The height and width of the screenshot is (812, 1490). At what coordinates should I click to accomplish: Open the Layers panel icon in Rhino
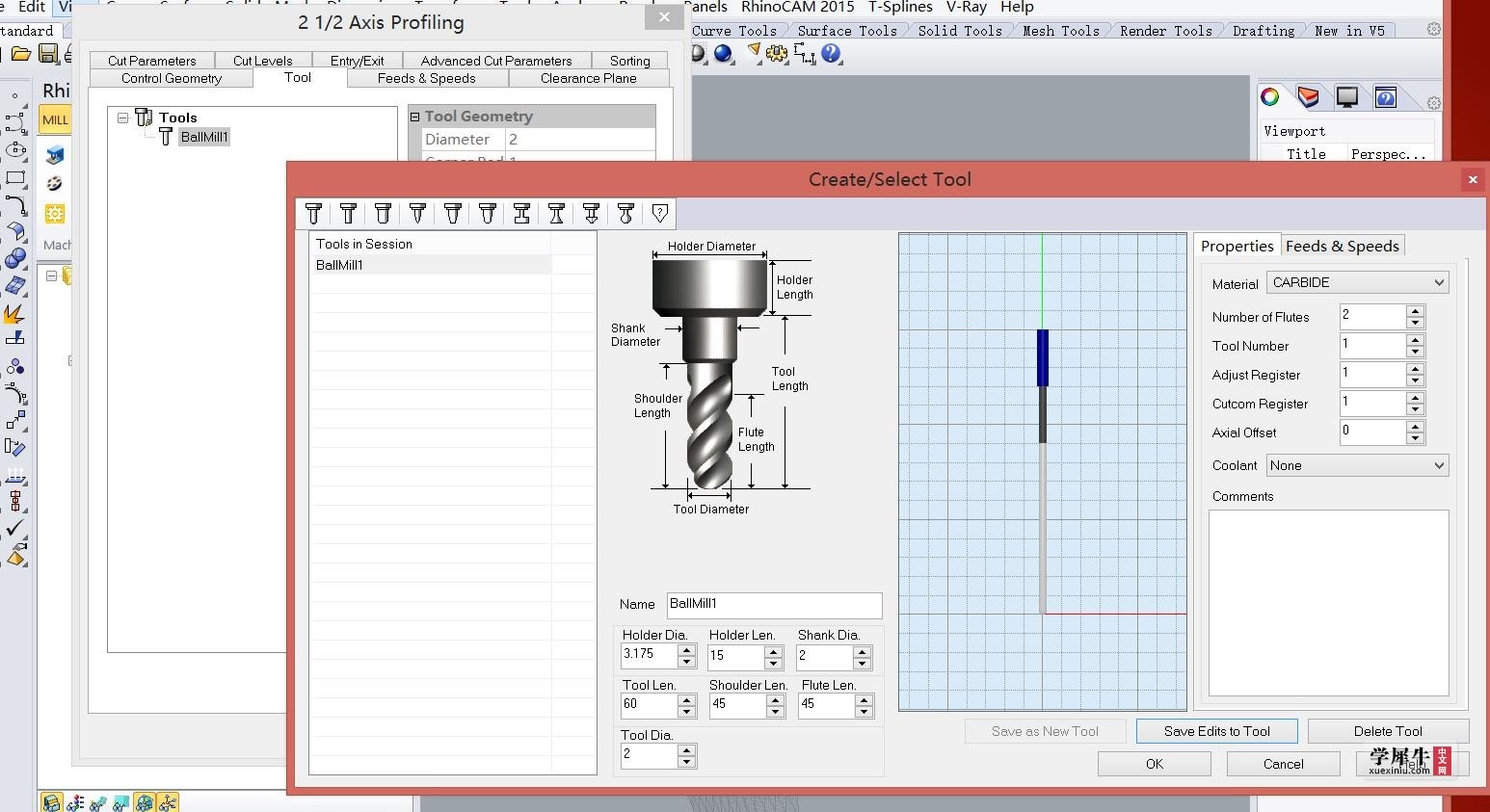click(1308, 97)
